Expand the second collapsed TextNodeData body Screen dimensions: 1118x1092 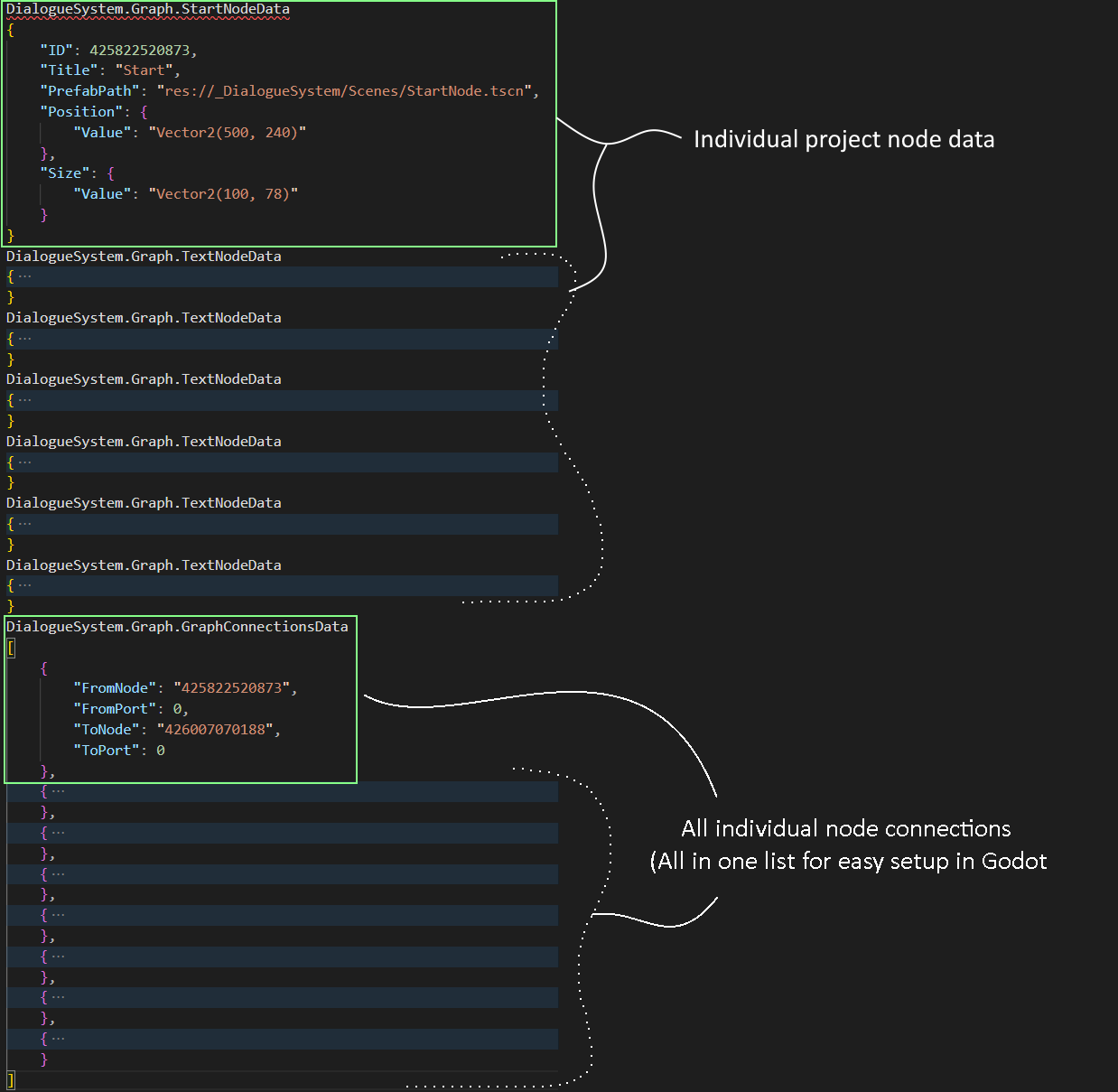[x=23, y=338]
